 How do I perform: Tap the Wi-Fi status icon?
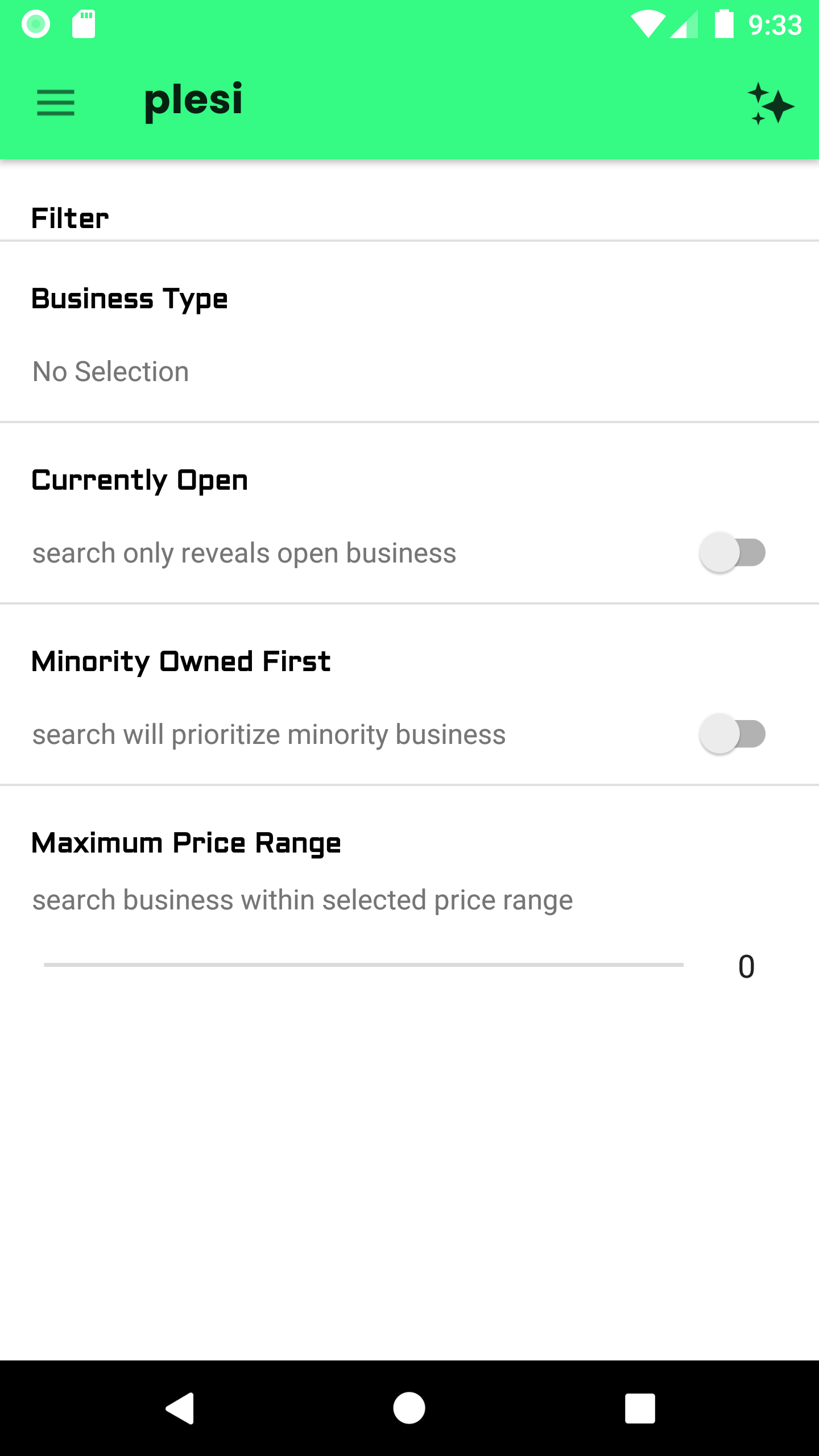coord(648,25)
